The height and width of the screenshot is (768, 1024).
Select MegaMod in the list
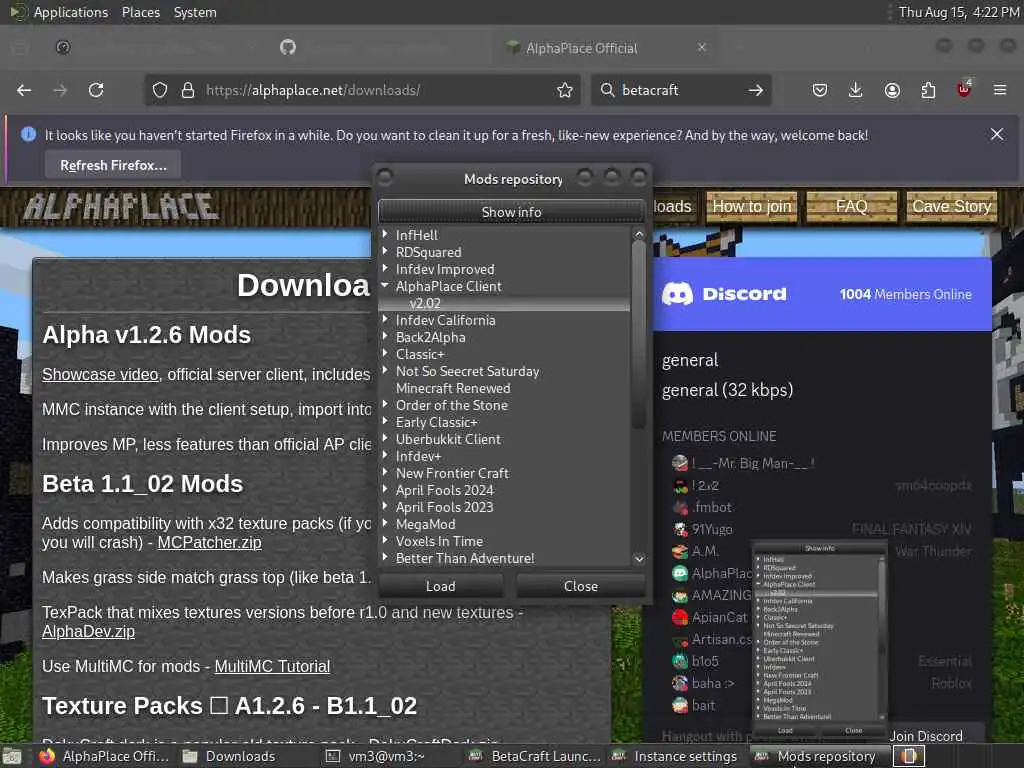426,524
